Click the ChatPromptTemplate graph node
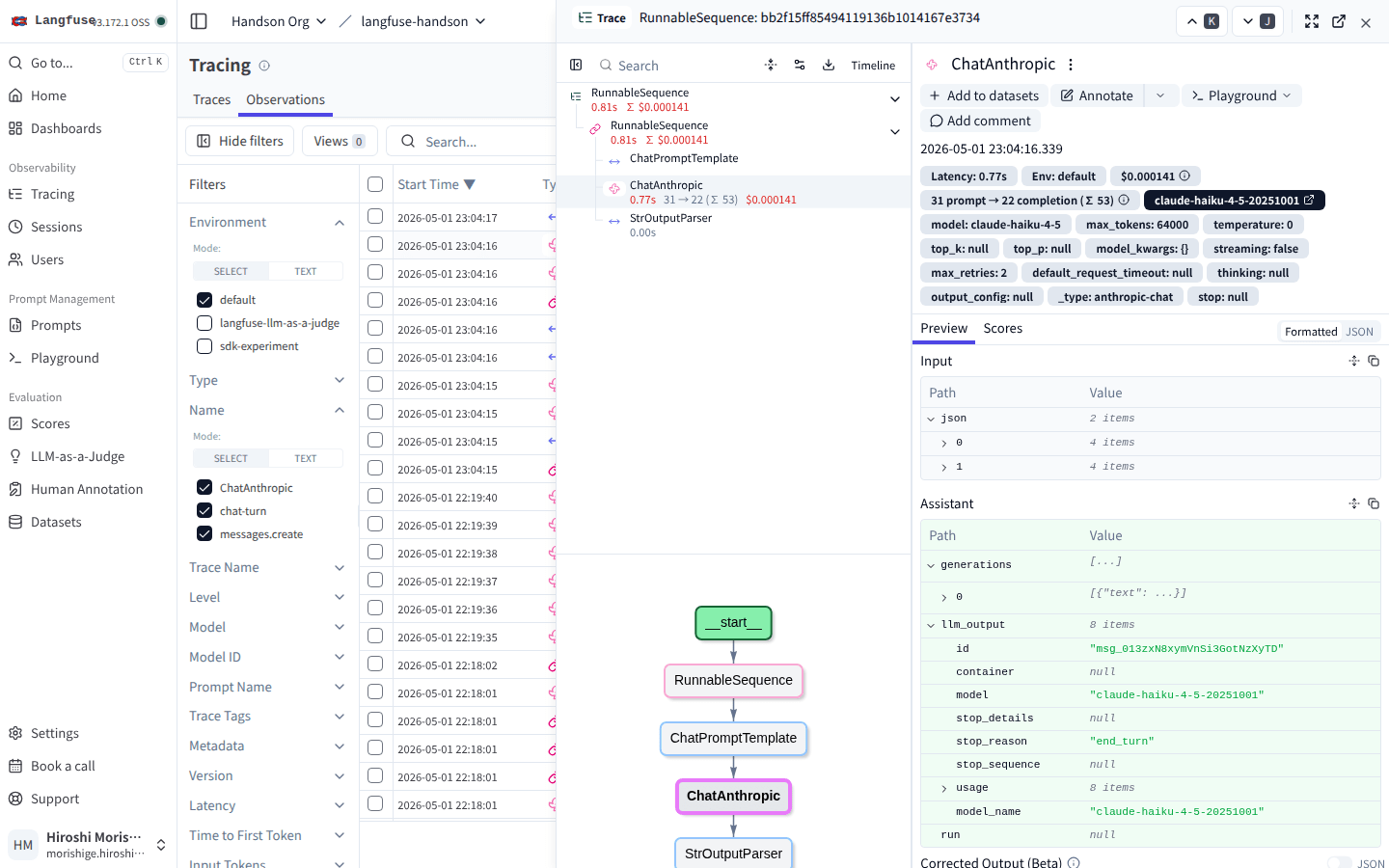The height and width of the screenshot is (868, 1389). [x=733, y=738]
